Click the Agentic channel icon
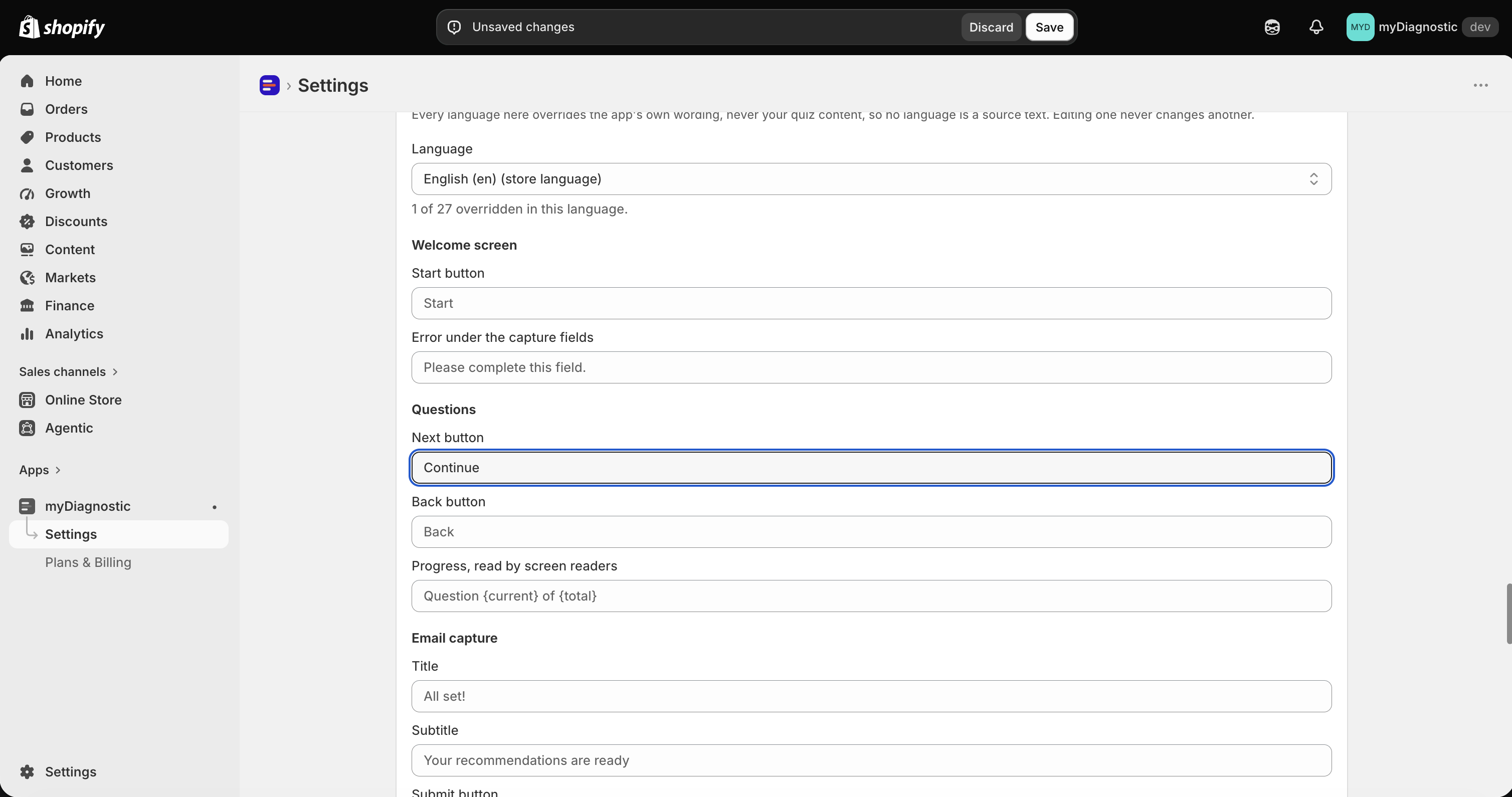The width and height of the screenshot is (1512, 797). pos(27,428)
